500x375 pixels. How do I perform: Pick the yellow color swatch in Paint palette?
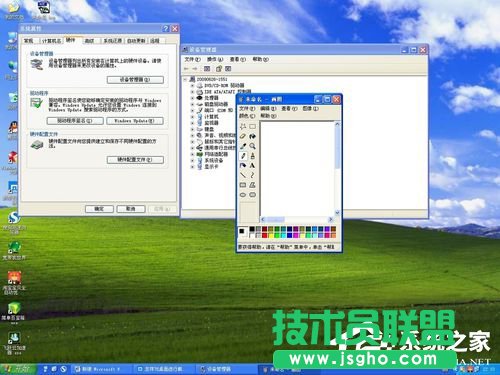pos(271,235)
